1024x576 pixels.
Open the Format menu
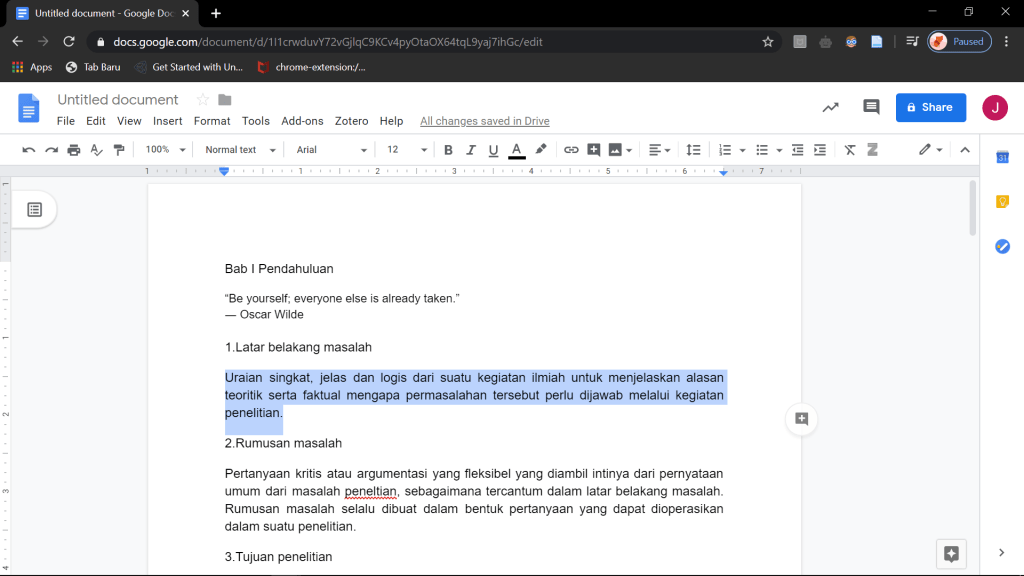click(x=212, y=121)
